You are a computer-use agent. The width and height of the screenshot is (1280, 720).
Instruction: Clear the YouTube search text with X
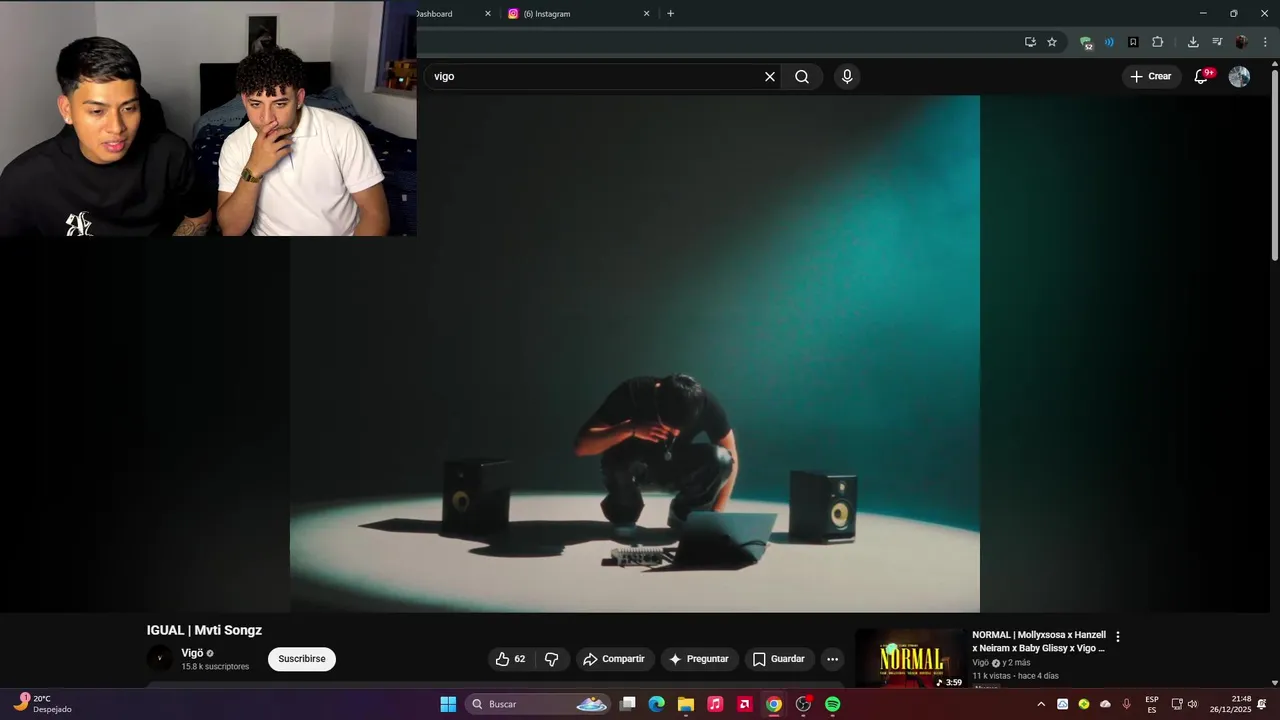[770, 77]
